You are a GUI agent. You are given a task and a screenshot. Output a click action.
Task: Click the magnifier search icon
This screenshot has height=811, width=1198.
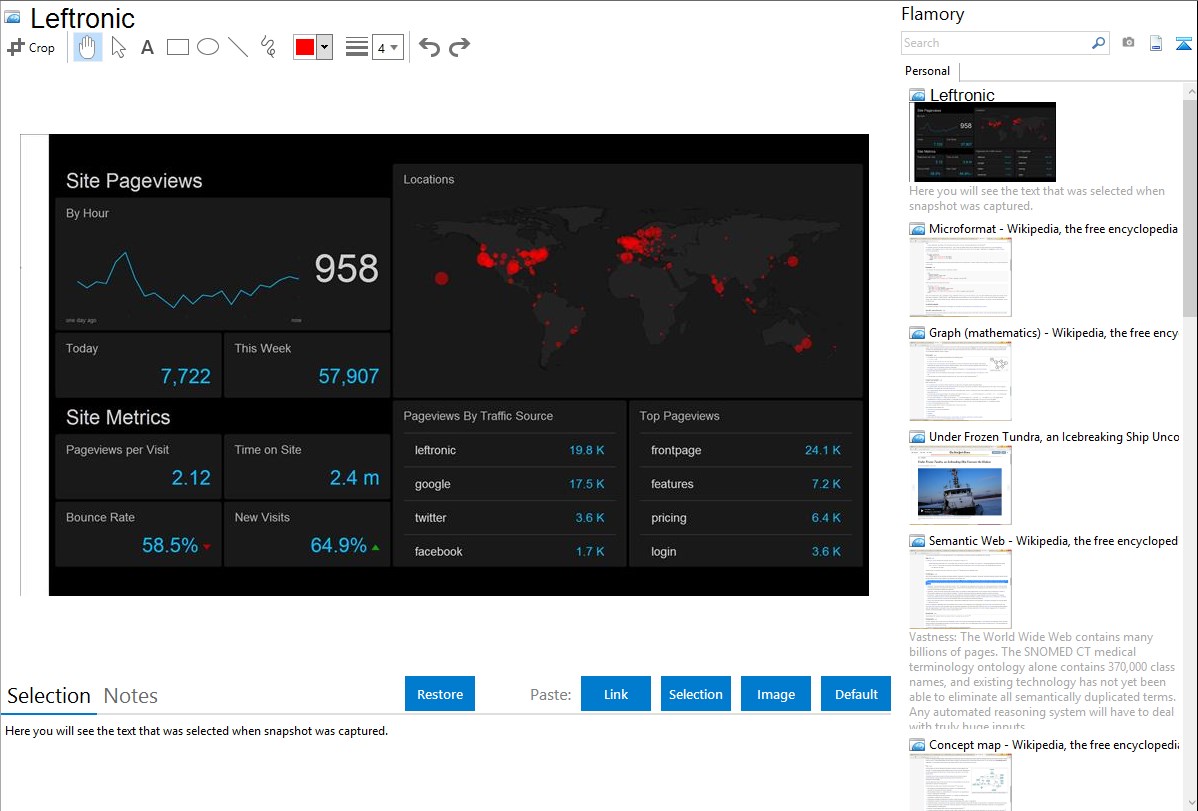(x=1099, y=43)
